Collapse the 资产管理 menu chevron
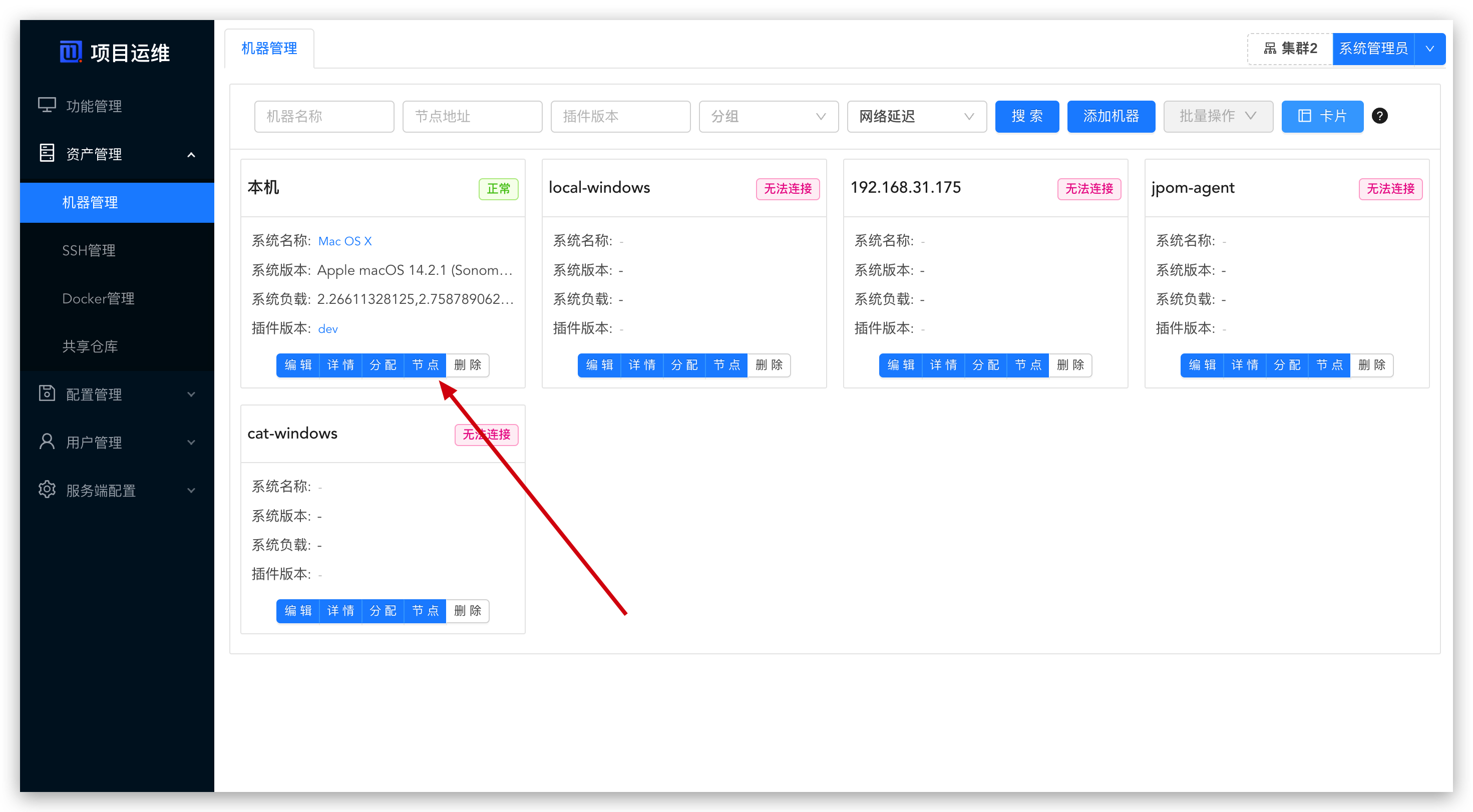This screenshot has width=1473, height=812. [x=192, y=154]
